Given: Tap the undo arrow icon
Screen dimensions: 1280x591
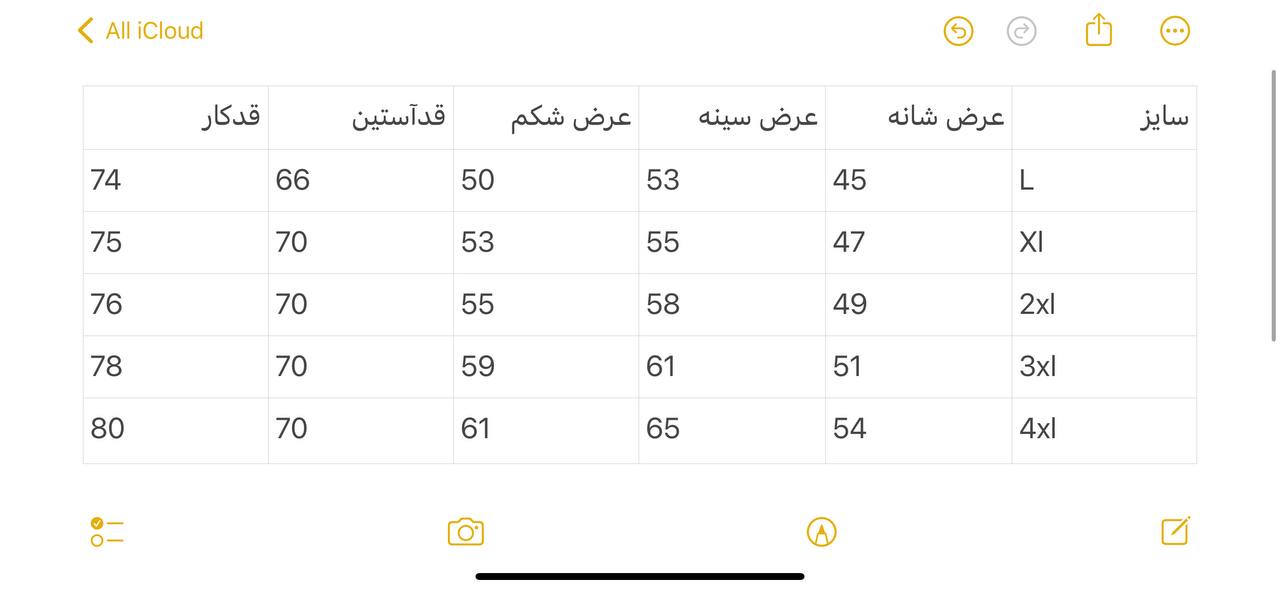Looking at the screenshot, I should point(958,31).
